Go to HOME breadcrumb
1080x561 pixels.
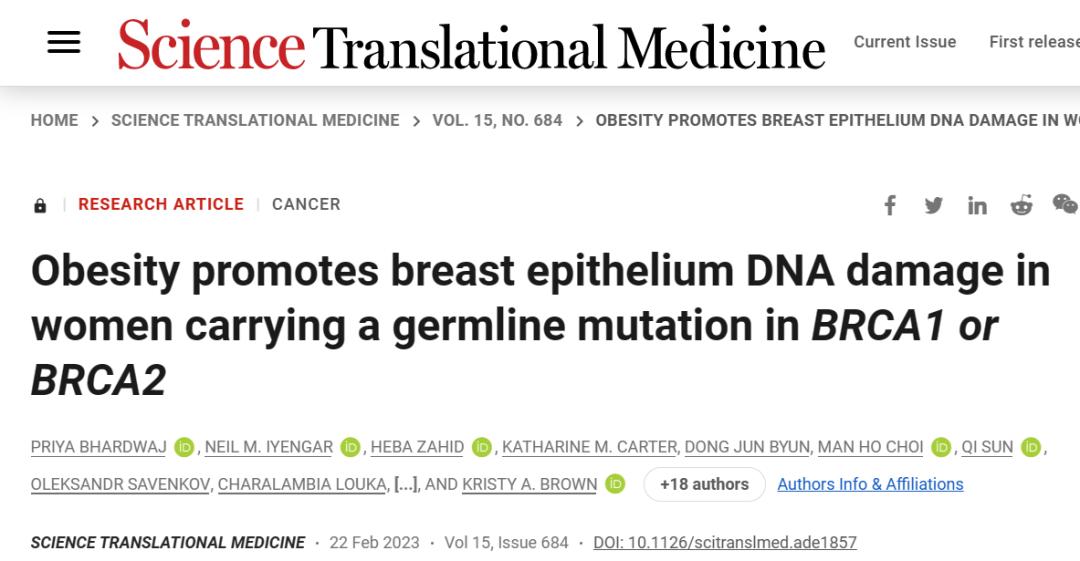pos(54,120)
